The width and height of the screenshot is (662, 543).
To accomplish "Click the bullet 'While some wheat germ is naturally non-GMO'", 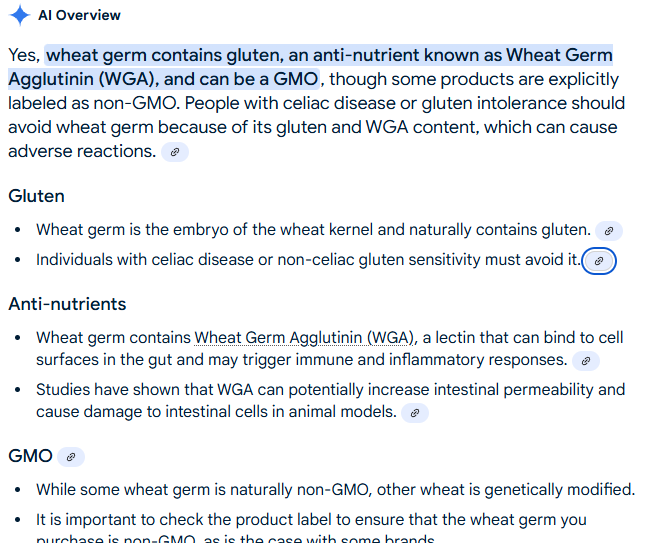I will coord(335,490).
